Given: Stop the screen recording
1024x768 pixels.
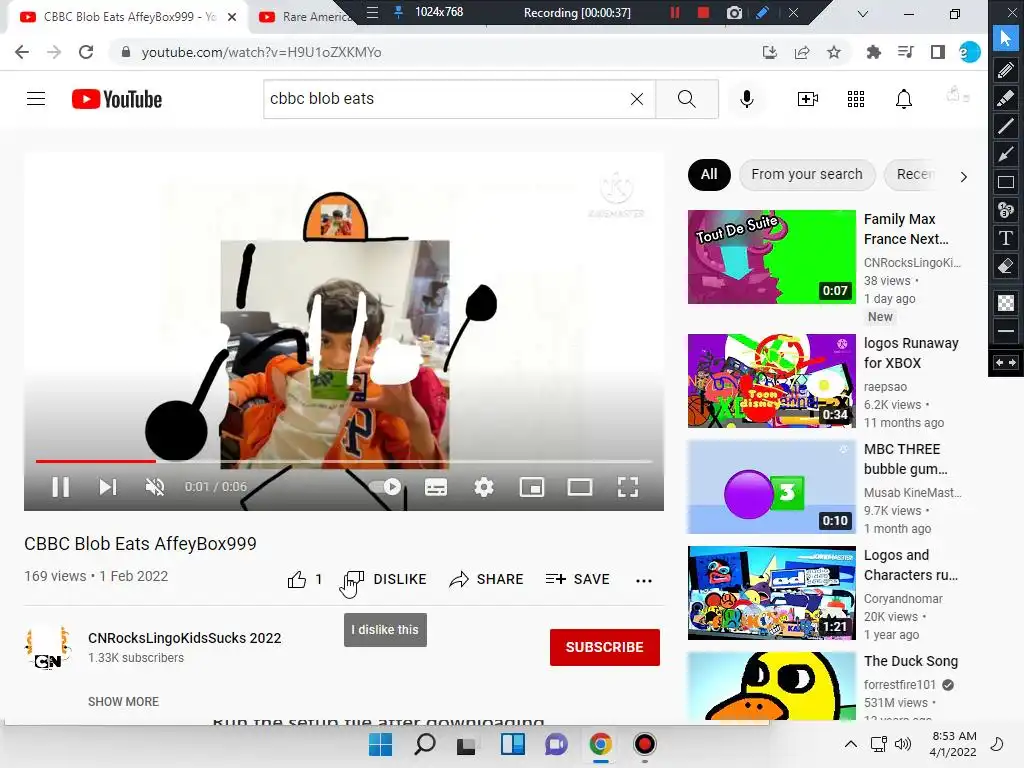Looking at the screenshot, I should tap(703, 12).
